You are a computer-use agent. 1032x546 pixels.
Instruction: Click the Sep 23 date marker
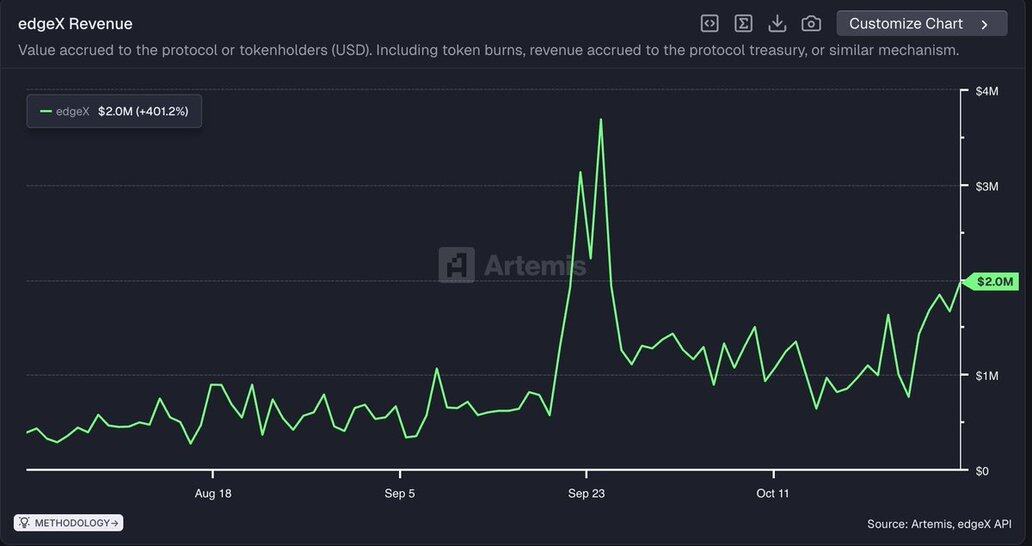pos(586,493)
